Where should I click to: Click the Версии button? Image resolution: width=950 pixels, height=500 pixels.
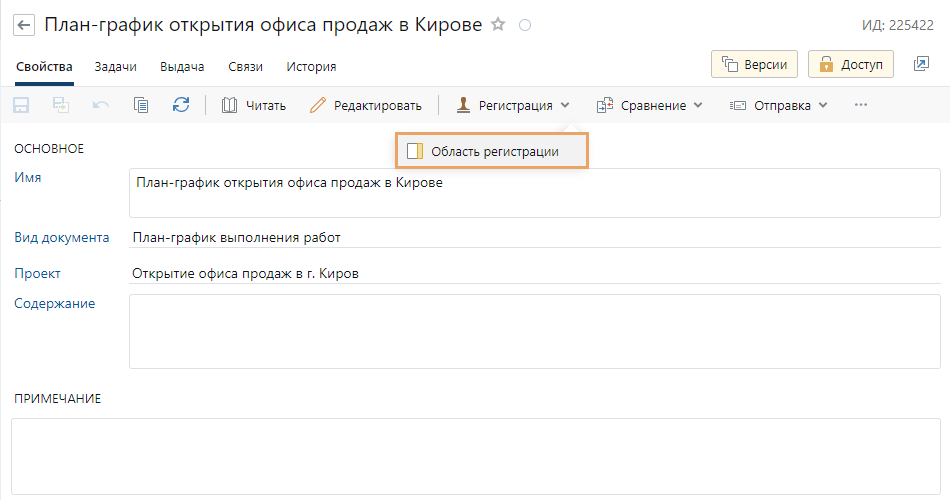(x=754, y=64)
